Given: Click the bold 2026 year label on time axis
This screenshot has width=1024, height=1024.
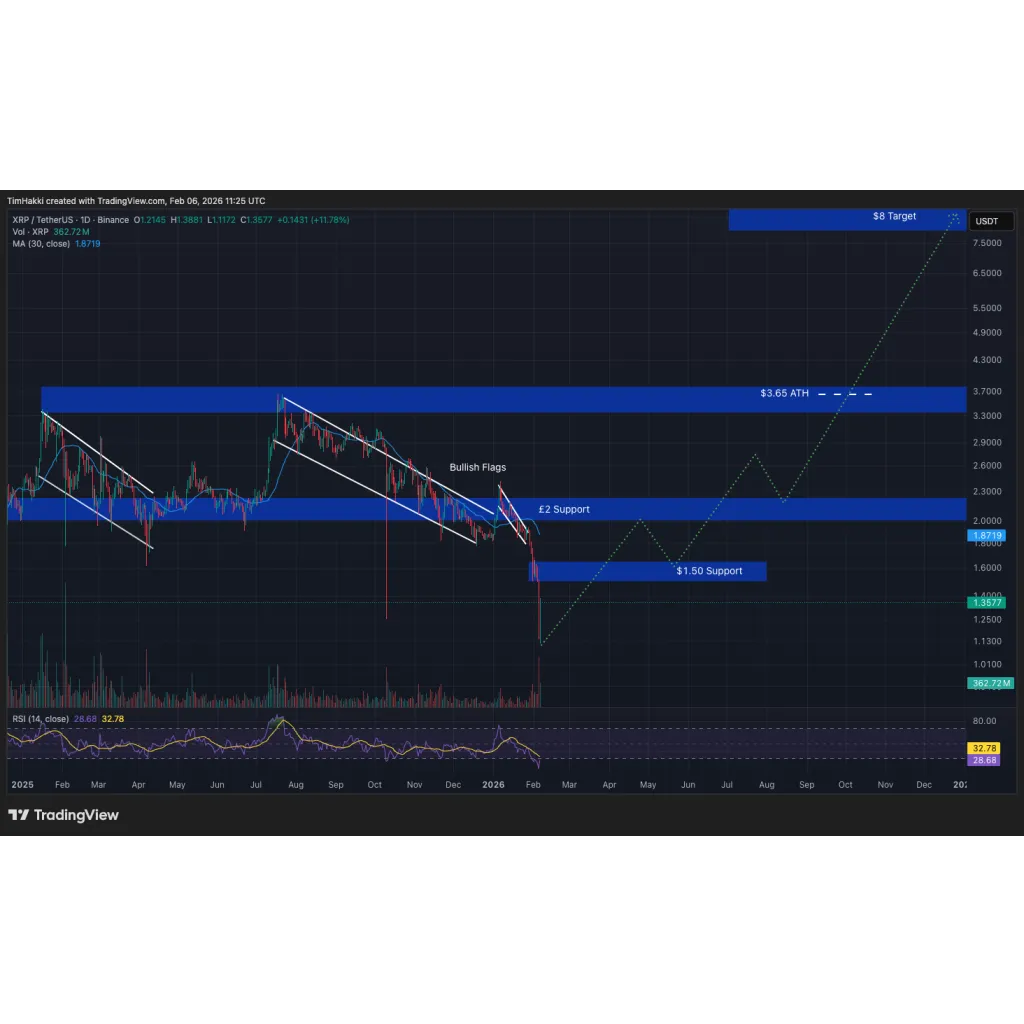Looking at the screenshot, I should pyautogui.click(x=493, y=784).
